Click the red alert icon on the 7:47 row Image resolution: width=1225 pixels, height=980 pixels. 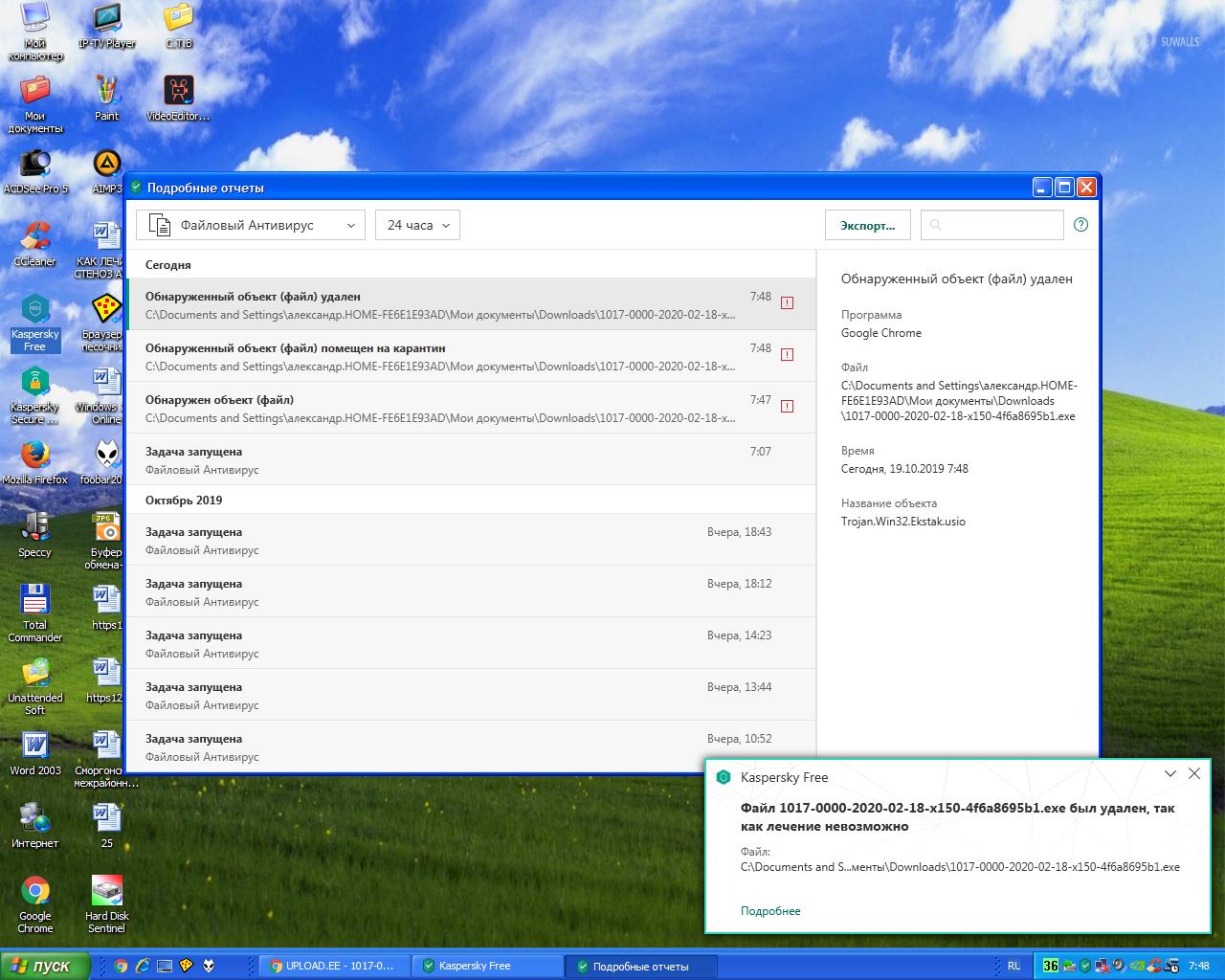pos(788,406)
